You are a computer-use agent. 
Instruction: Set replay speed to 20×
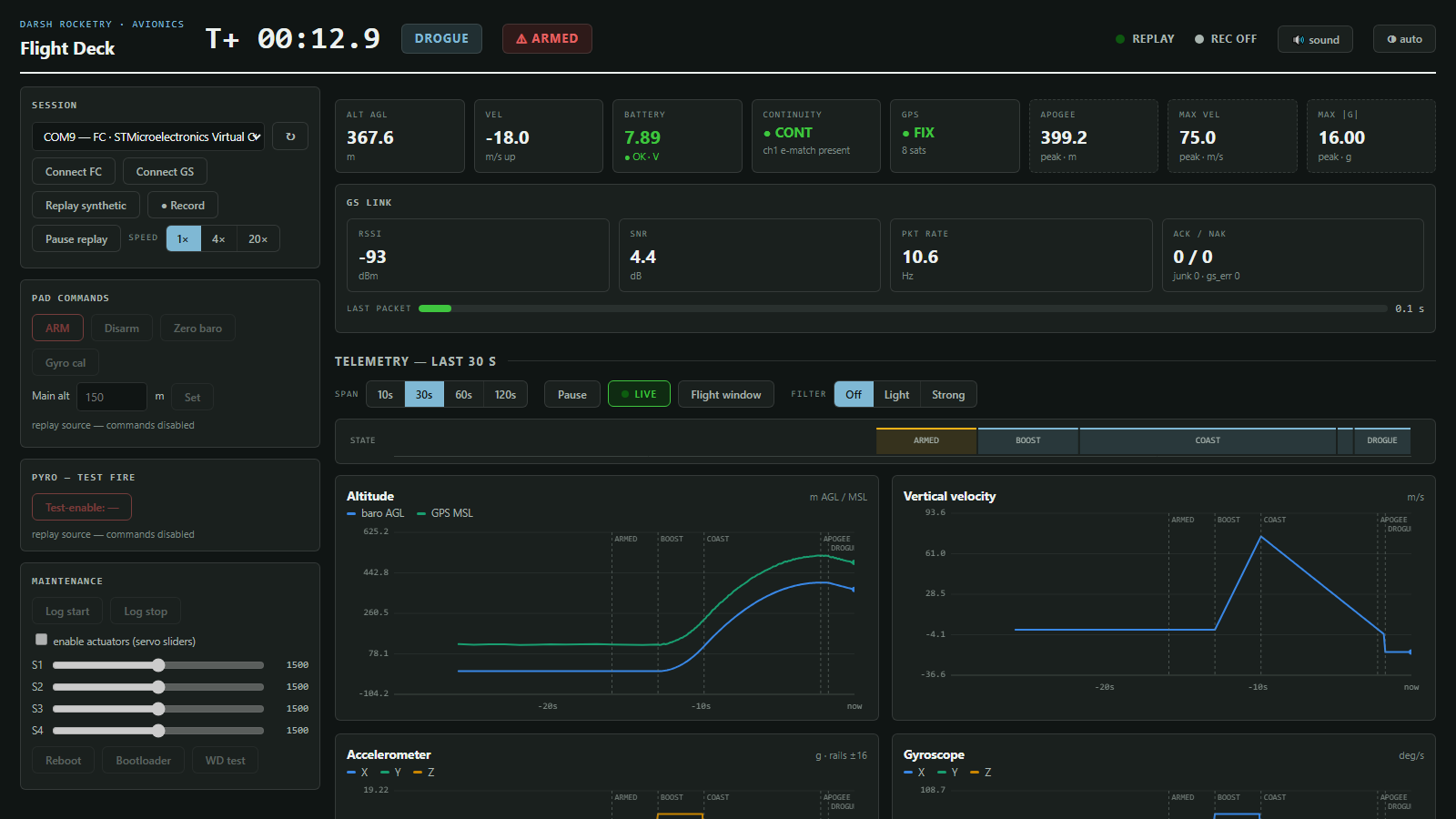pos(258,238)
